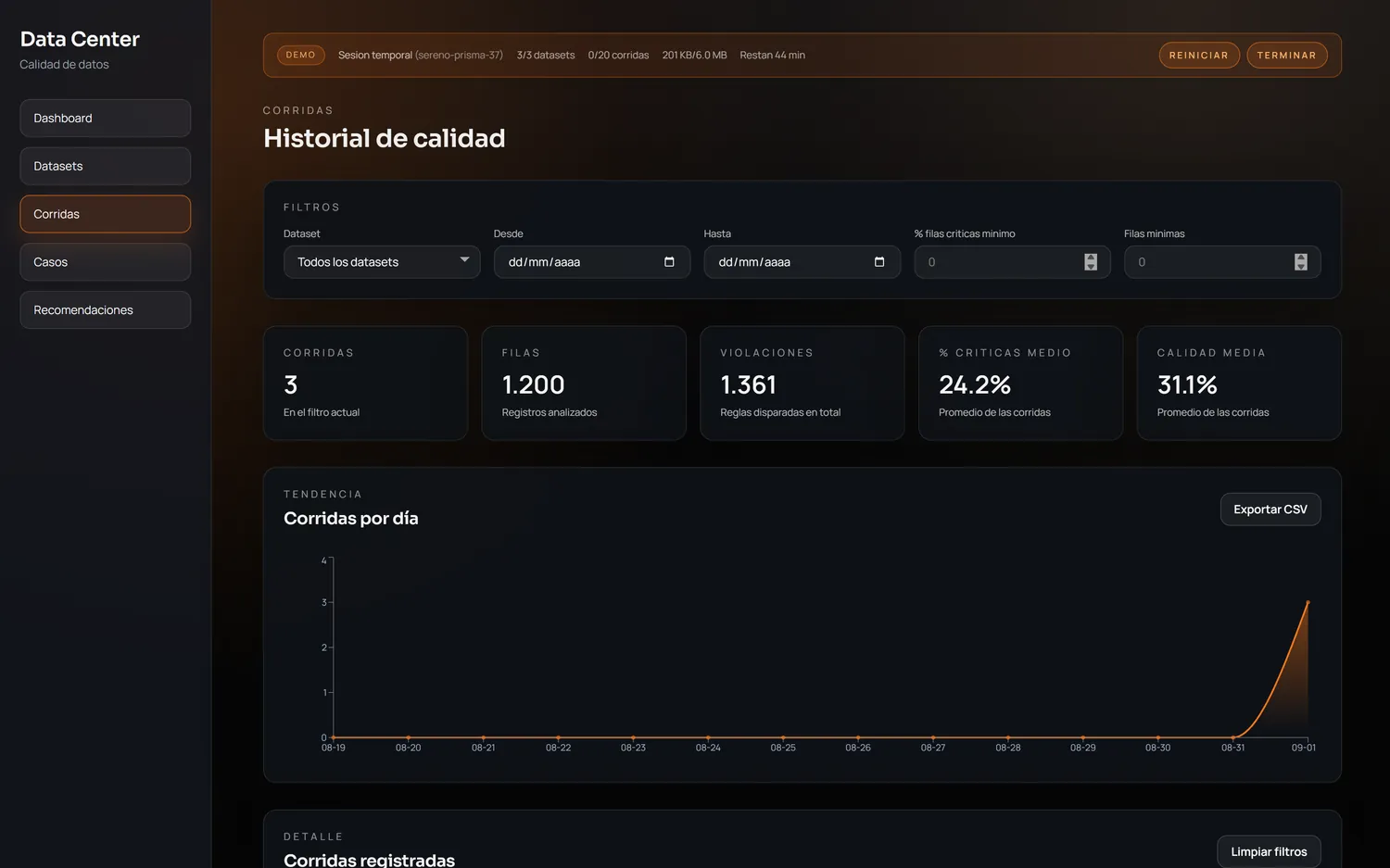Click 'Restan 44 min' timer text
This screenshot has width=1390, height=868.
pos(772,56)
